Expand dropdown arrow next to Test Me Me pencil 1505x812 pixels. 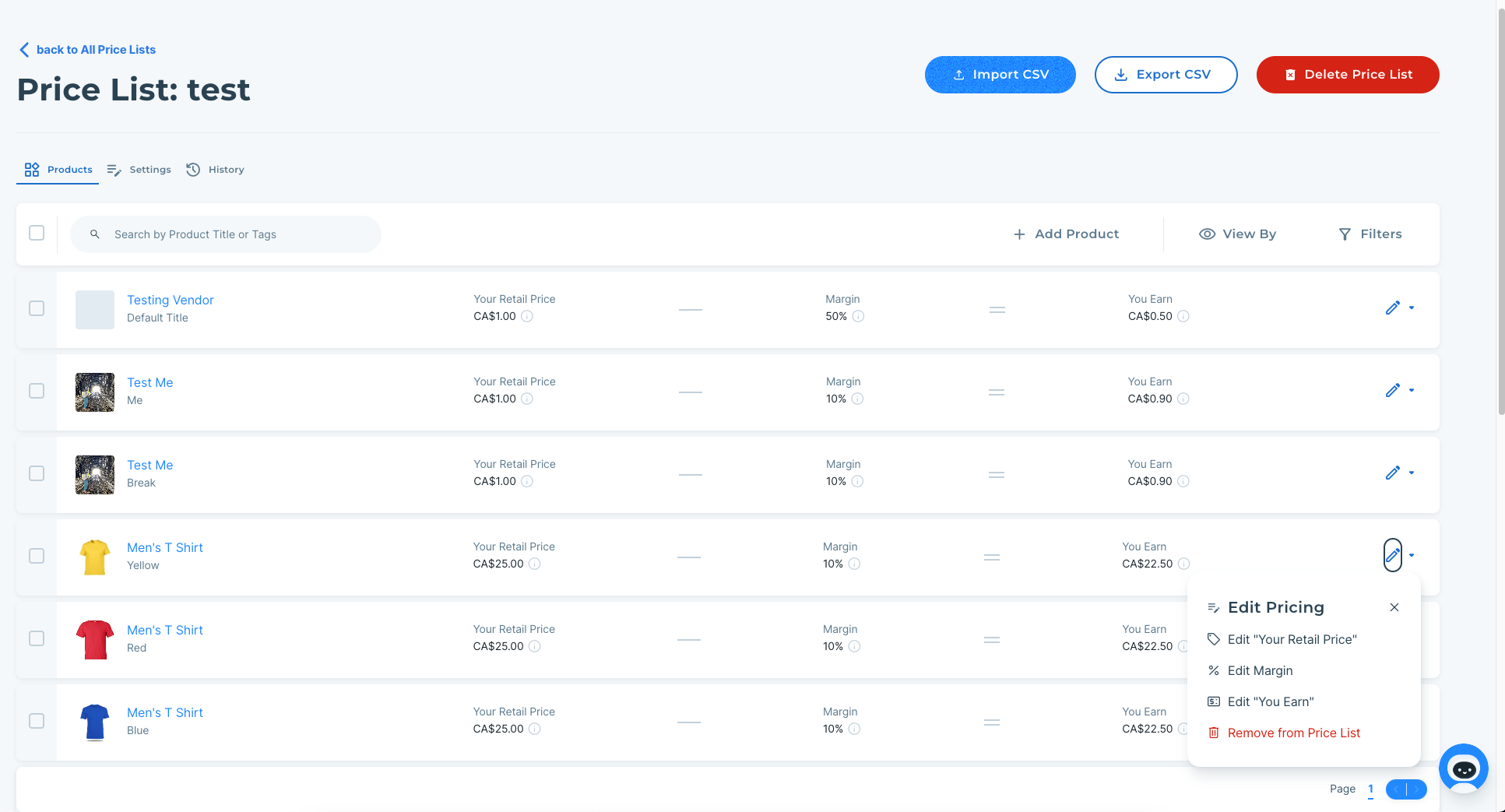click(x=1412, y=390)
